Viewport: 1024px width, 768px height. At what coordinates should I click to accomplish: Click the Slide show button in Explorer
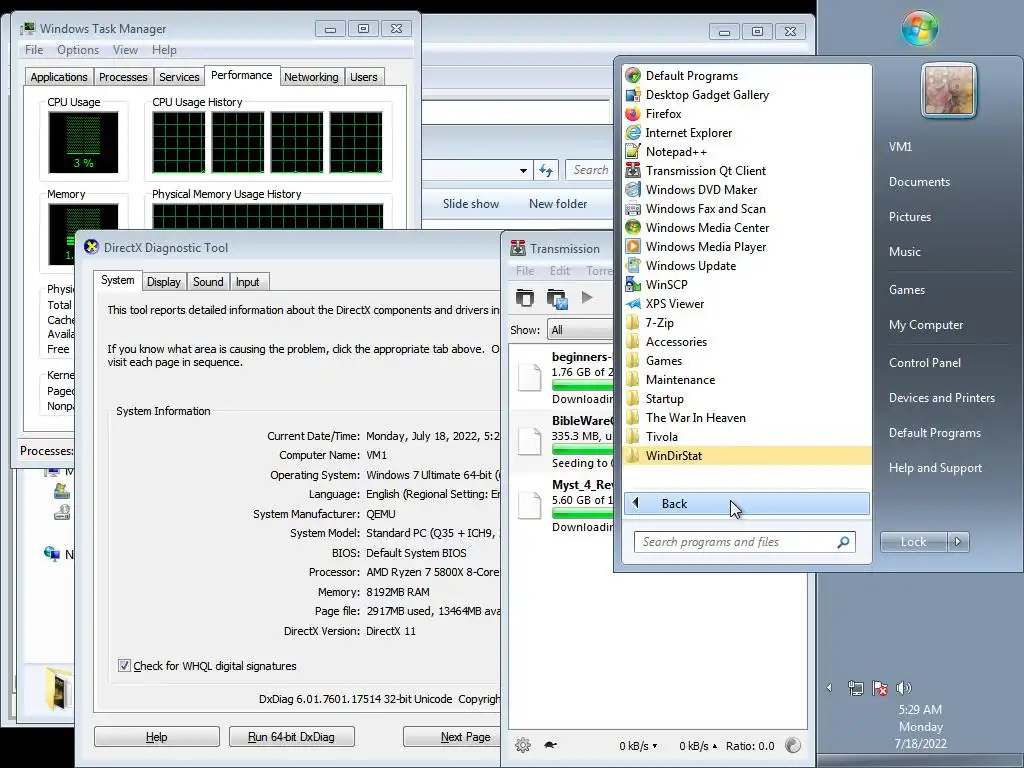pyautogui.click(x=471, y=204)
